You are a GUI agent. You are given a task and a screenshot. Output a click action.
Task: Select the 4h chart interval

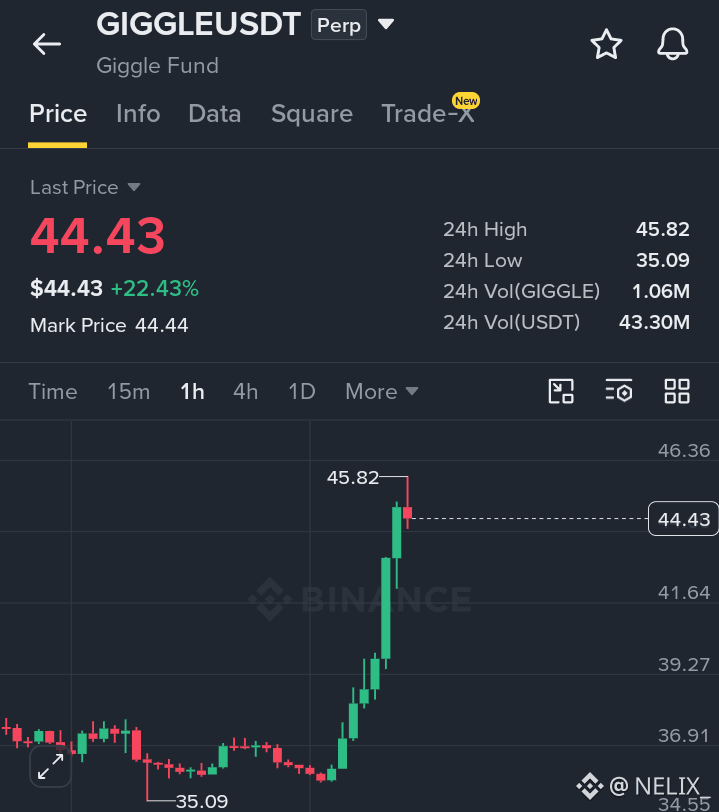246,392
